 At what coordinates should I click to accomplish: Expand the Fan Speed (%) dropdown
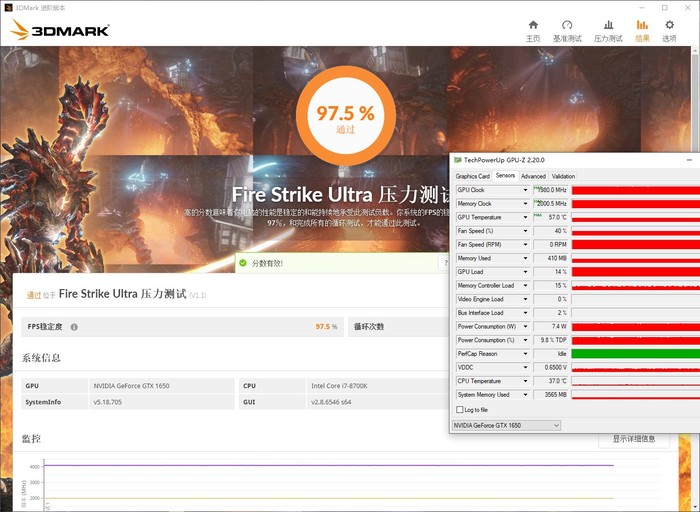pos(525,231)
